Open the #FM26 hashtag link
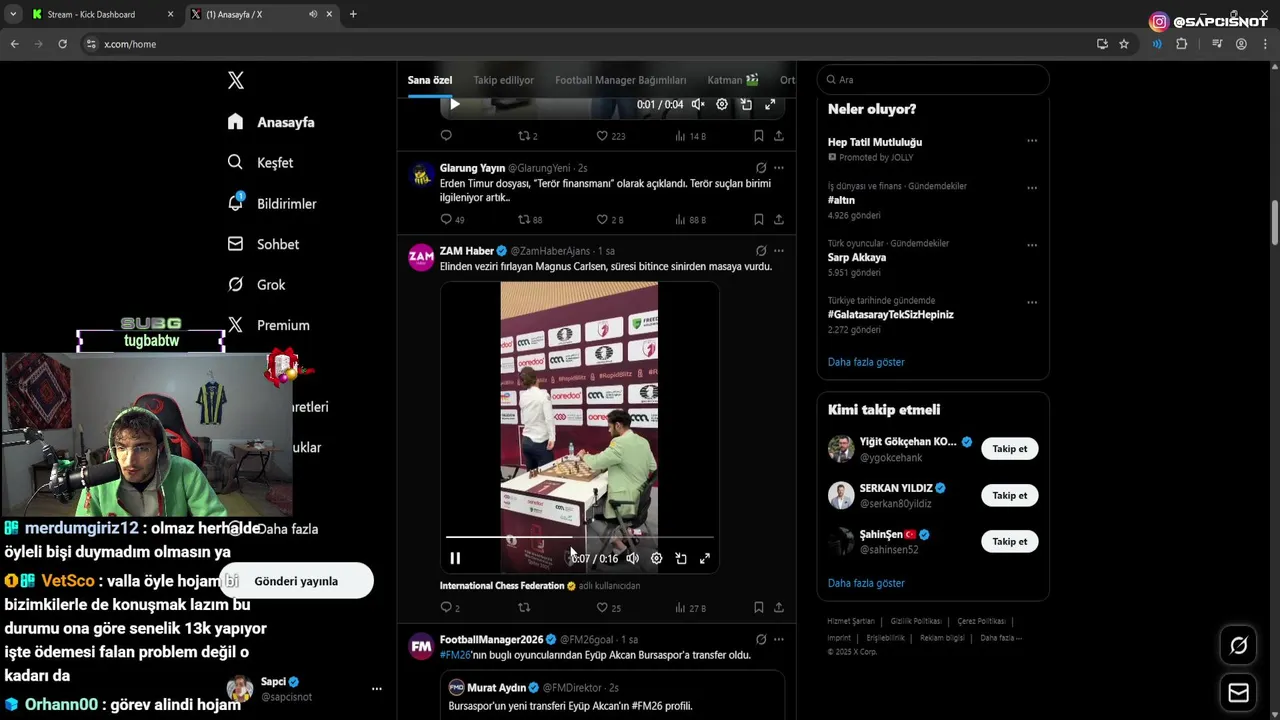This screenshot has width=1280, height=720. pos(455,655)
